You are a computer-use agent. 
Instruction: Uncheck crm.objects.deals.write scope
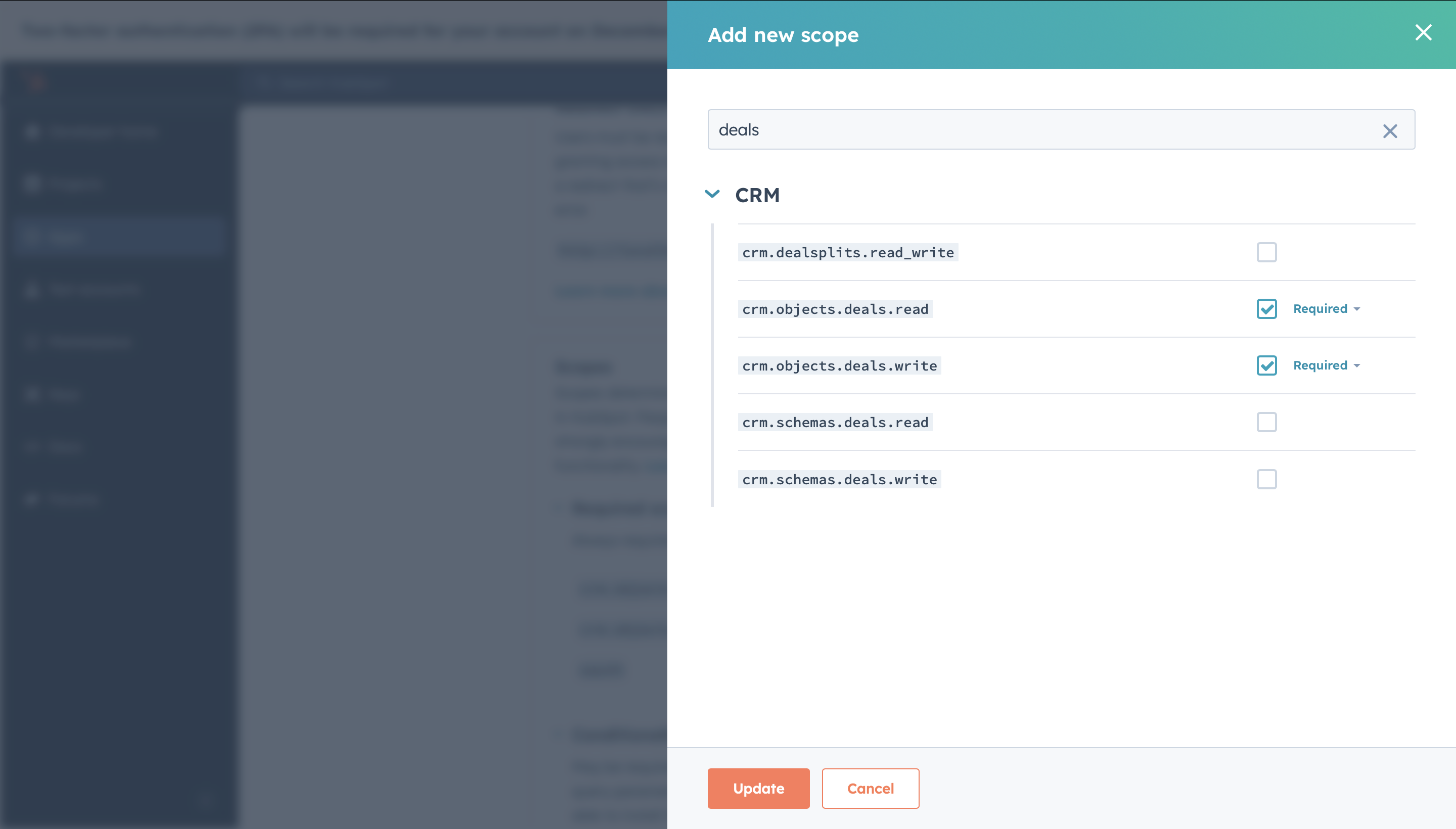tap(1266, 365)
